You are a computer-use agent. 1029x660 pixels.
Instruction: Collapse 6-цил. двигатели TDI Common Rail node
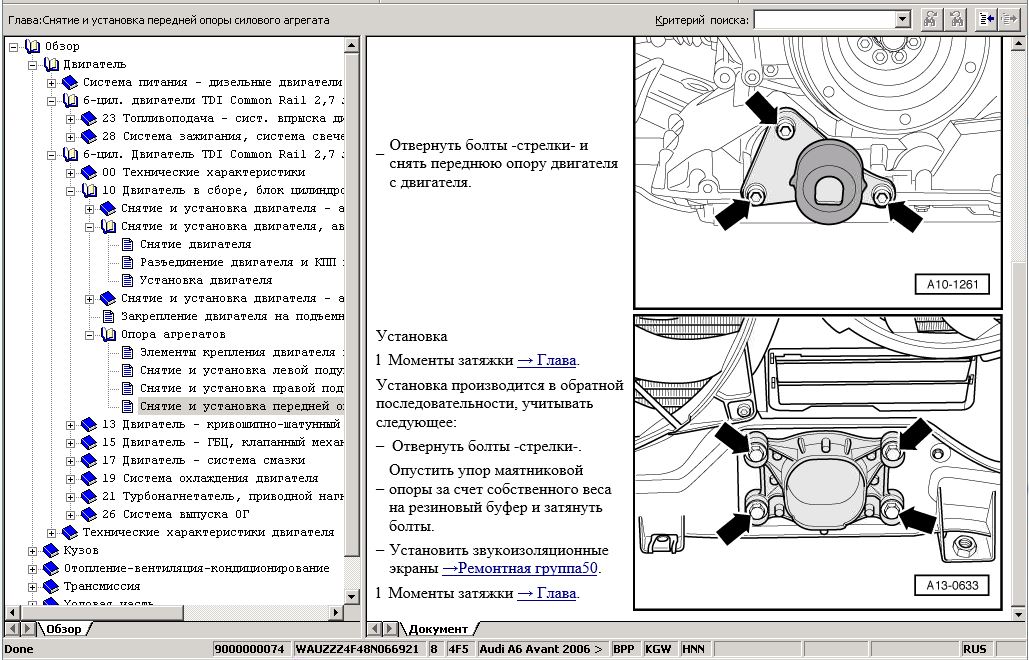(x=51, y=101)
